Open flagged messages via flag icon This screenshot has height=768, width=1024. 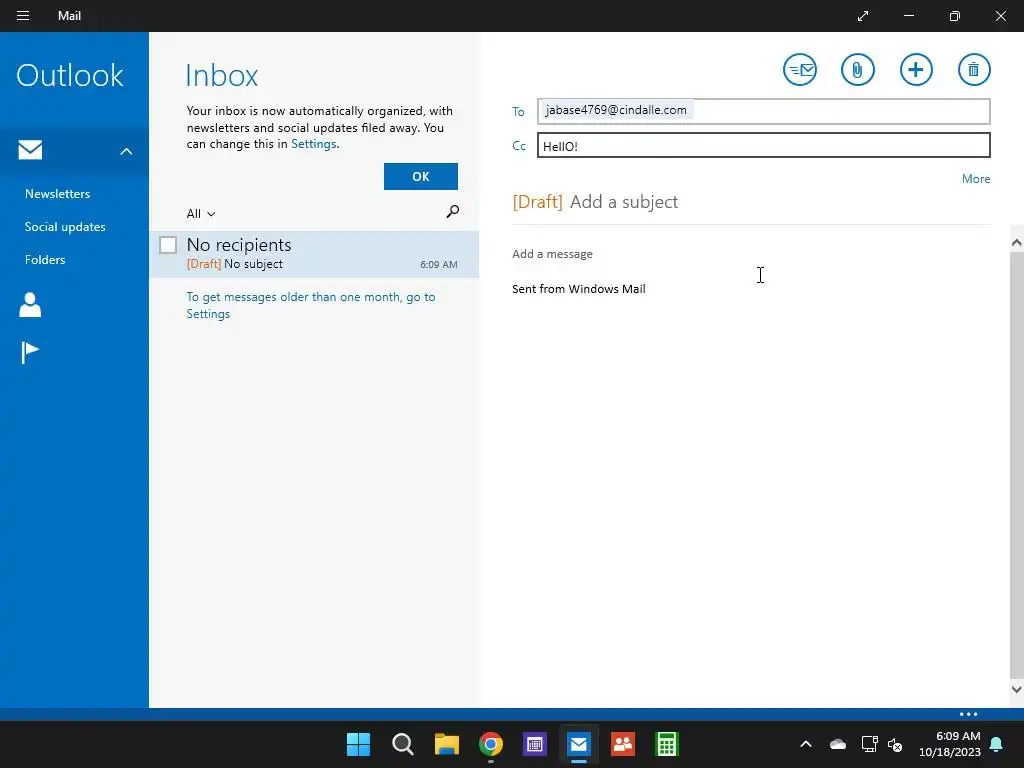coord(30,353)
